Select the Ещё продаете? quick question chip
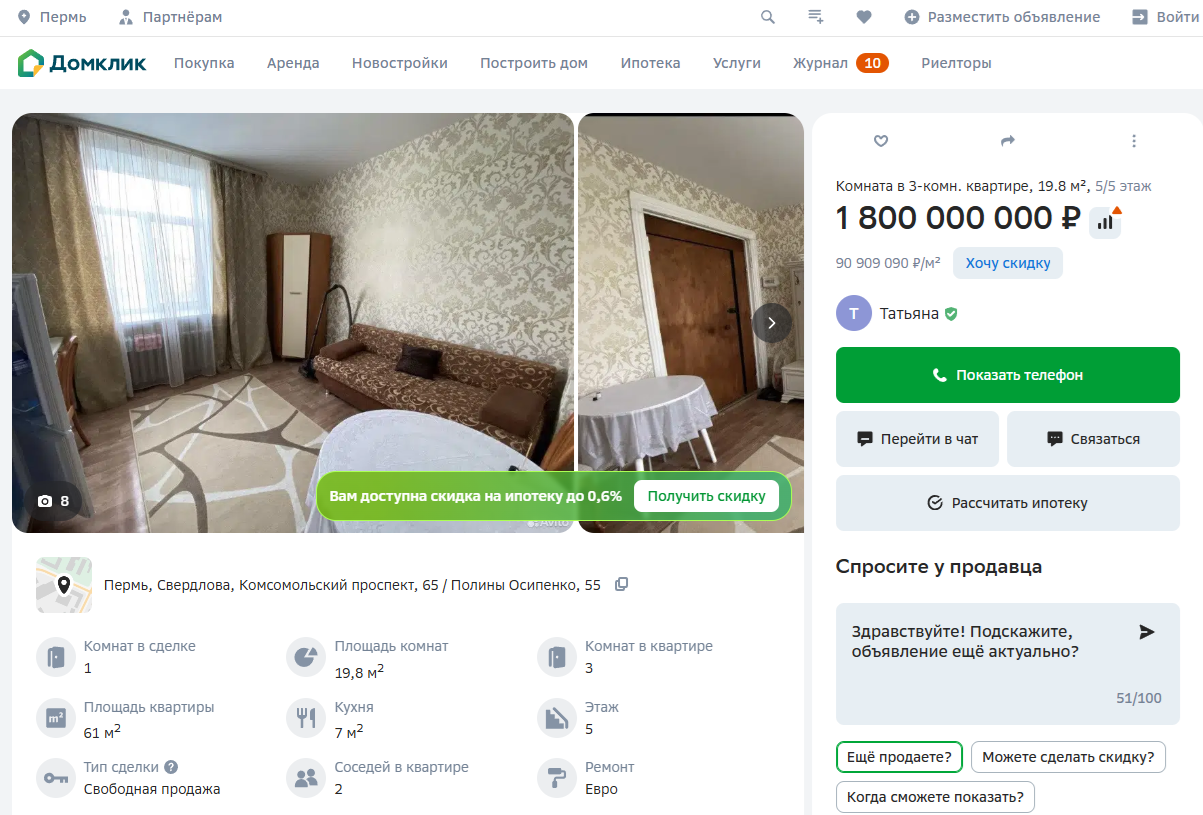Image resolution: width=1203 pixels, height=815 pixels. coord(899,757)
